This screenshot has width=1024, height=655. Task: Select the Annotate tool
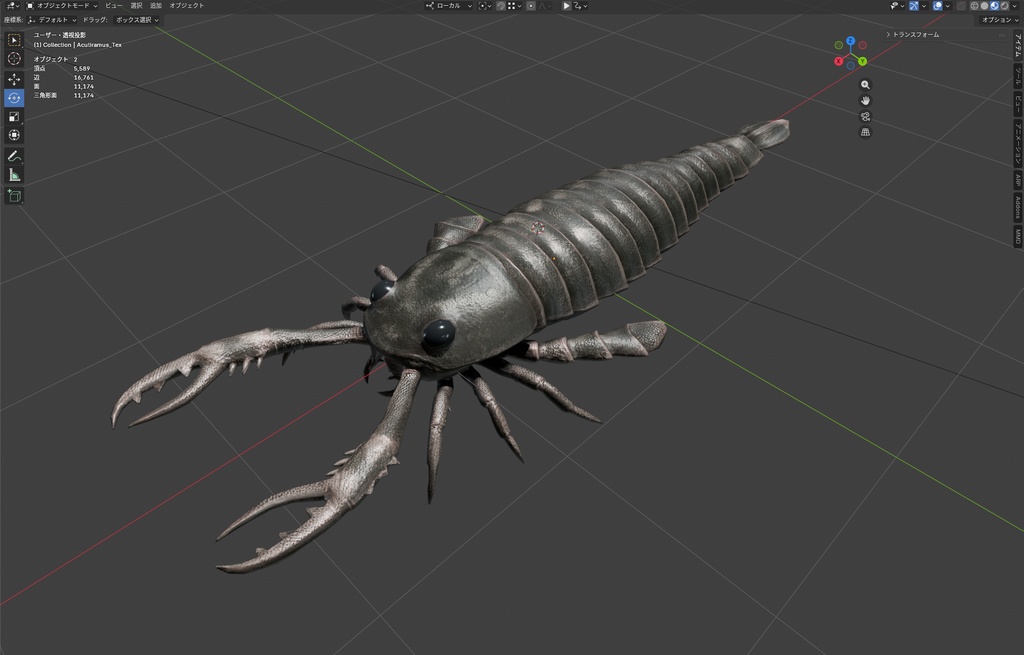[14, 156]
